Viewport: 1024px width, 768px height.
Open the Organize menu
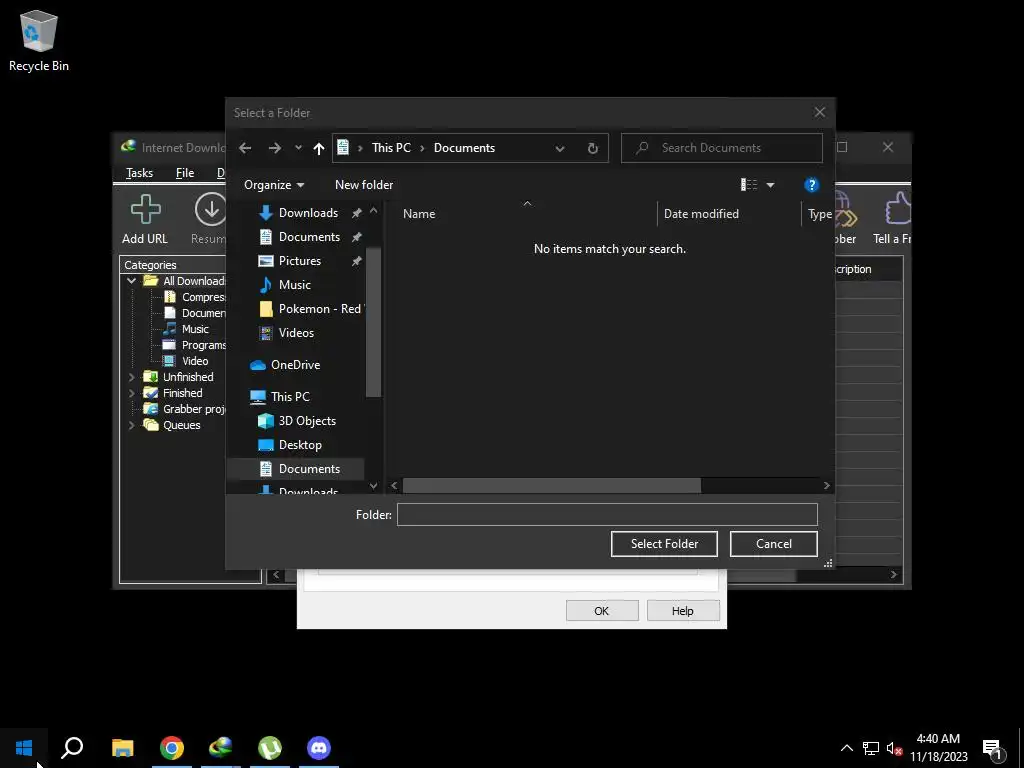tap(274, 185)
